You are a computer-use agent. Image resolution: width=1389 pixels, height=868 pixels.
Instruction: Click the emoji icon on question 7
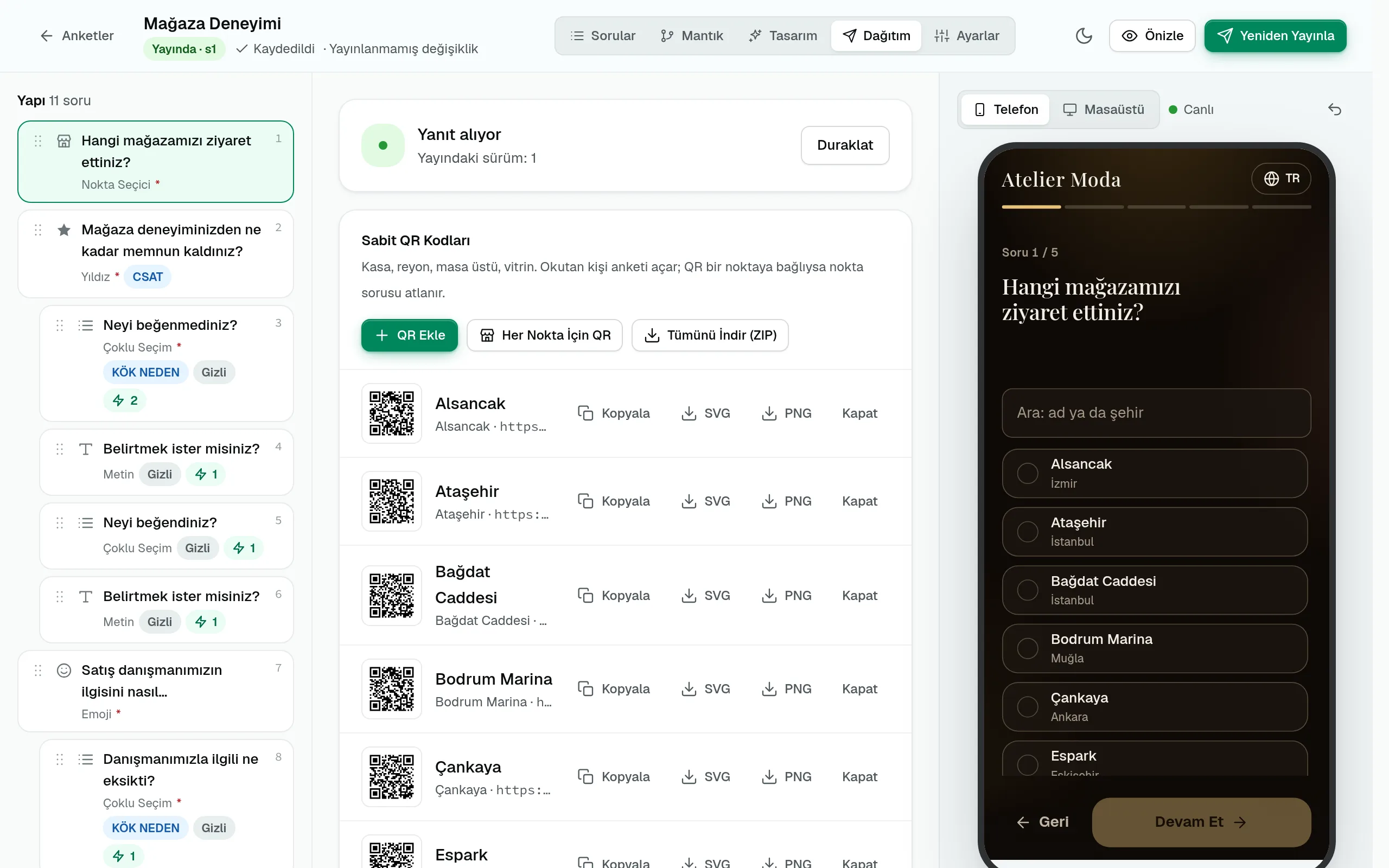point(63,671)
